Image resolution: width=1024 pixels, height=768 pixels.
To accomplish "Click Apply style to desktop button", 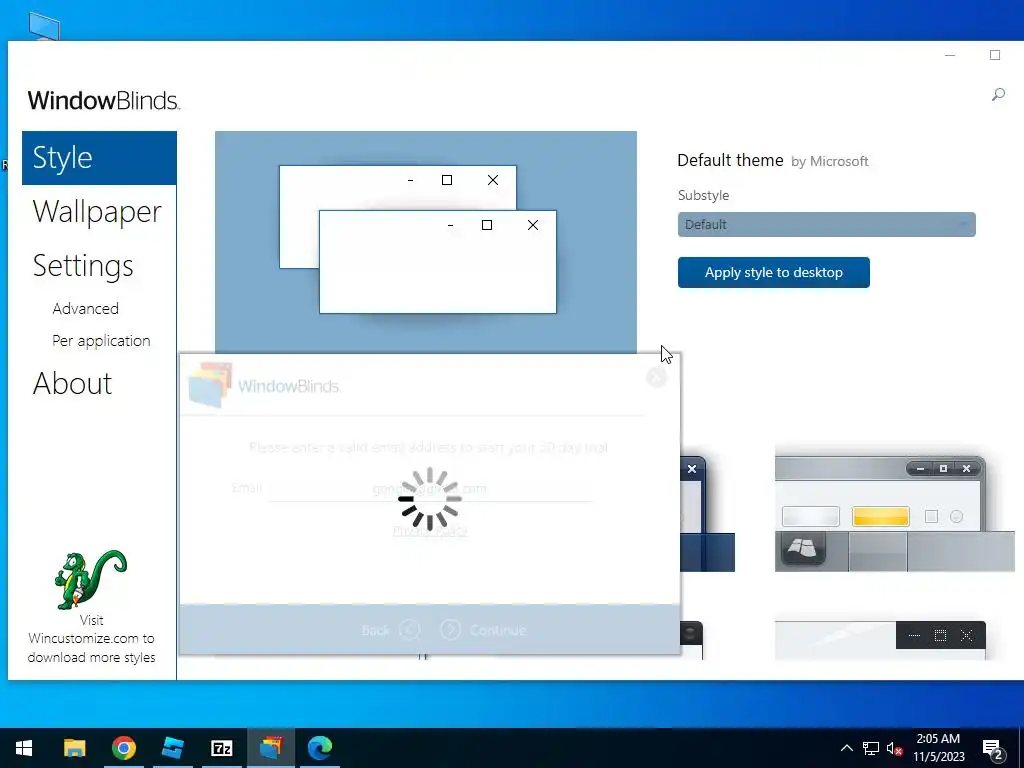I will [773, 272].
